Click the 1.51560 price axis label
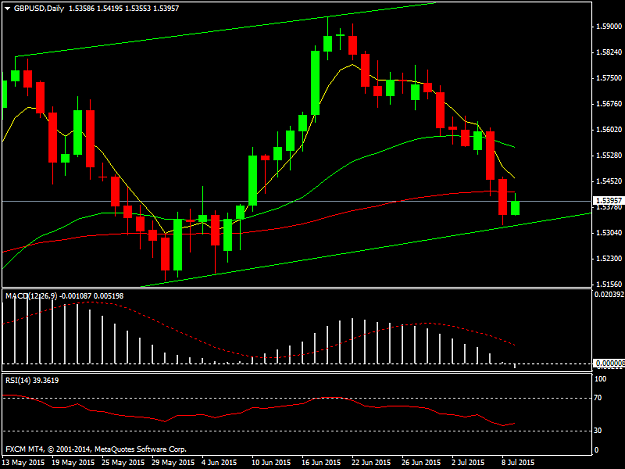 609,284
